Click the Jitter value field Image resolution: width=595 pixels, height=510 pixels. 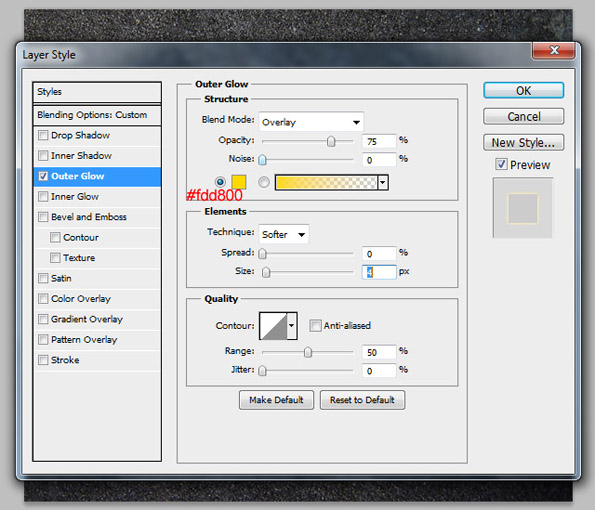379,370
